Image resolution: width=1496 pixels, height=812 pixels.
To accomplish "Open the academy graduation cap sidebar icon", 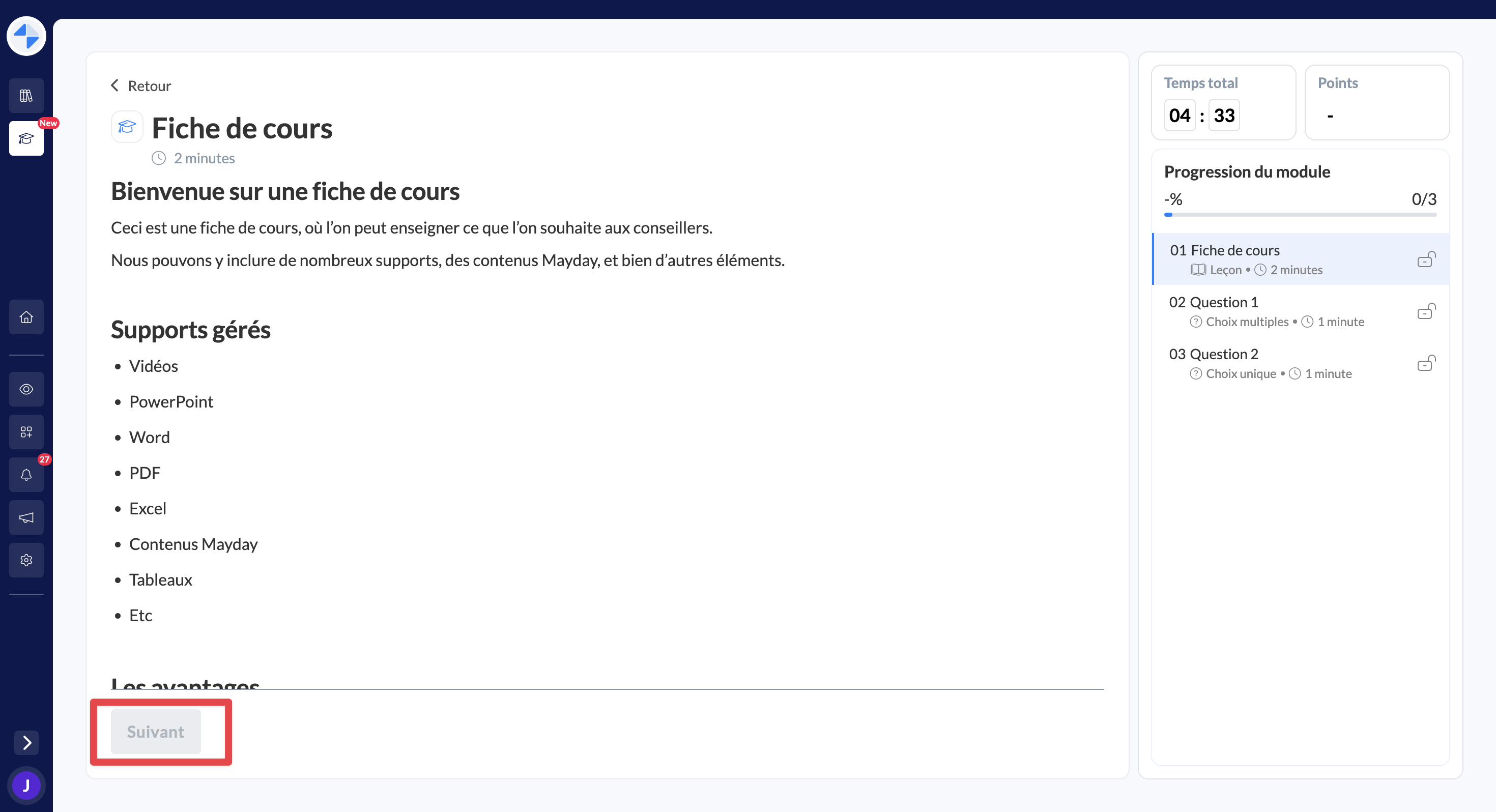I will tap(26, 138).
